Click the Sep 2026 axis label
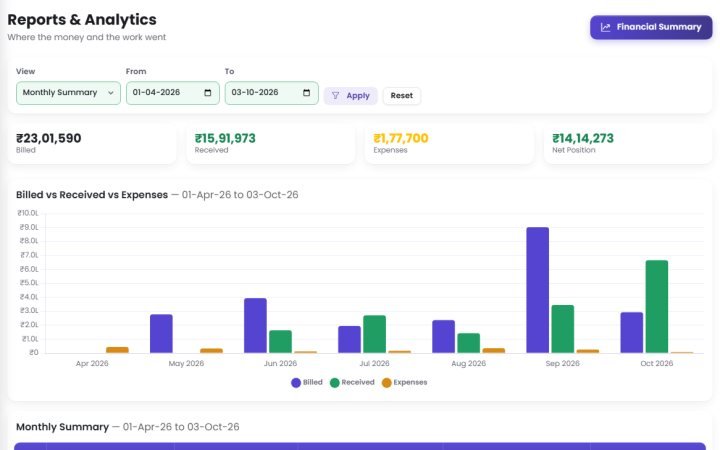This screenshot has height=450, width=720. (562, 363)
